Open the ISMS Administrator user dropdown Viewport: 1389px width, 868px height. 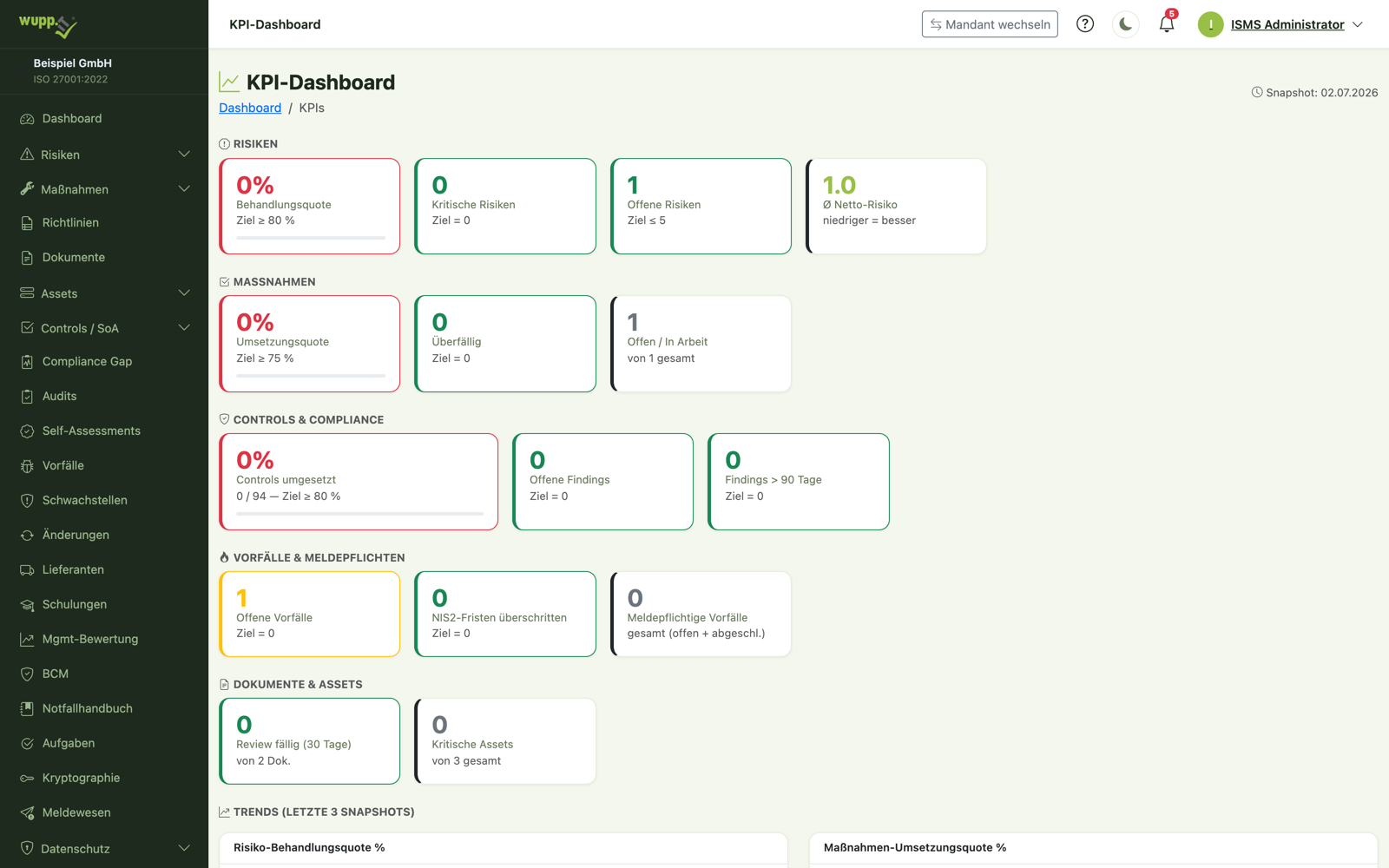coord(1280,24)
